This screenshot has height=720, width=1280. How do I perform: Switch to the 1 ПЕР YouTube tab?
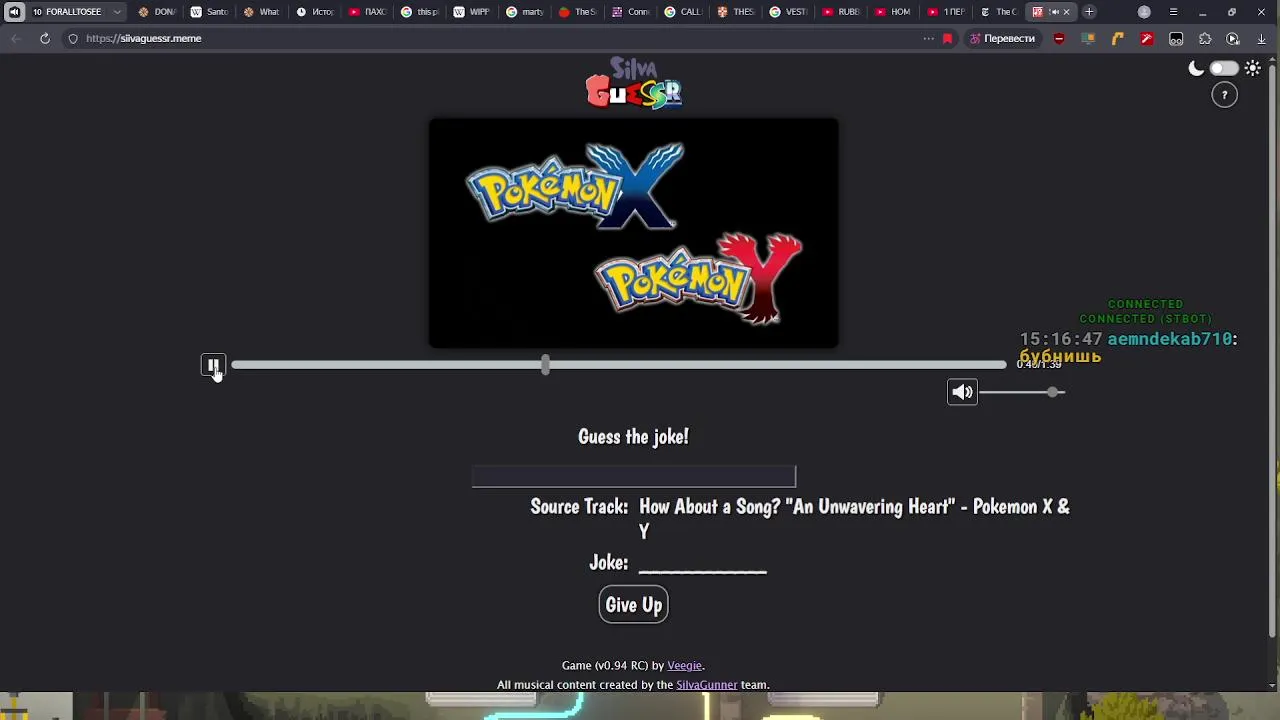(946, 12)
